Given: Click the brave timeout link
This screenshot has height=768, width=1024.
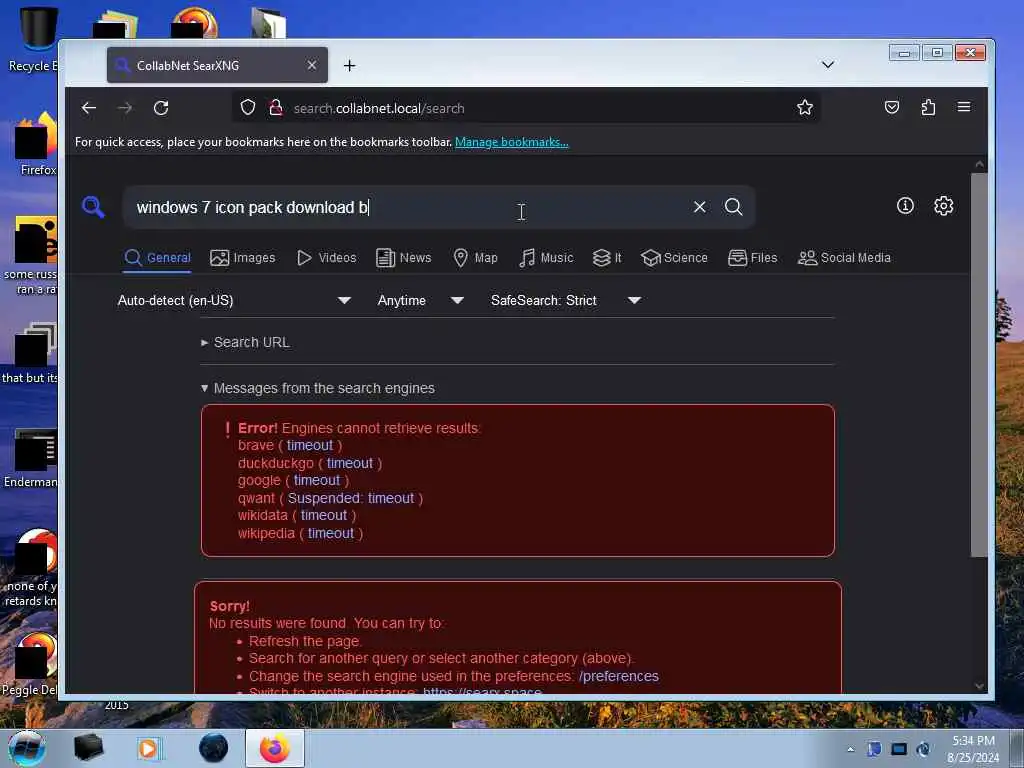Looking at the screenshot, I should pos(310,445).
